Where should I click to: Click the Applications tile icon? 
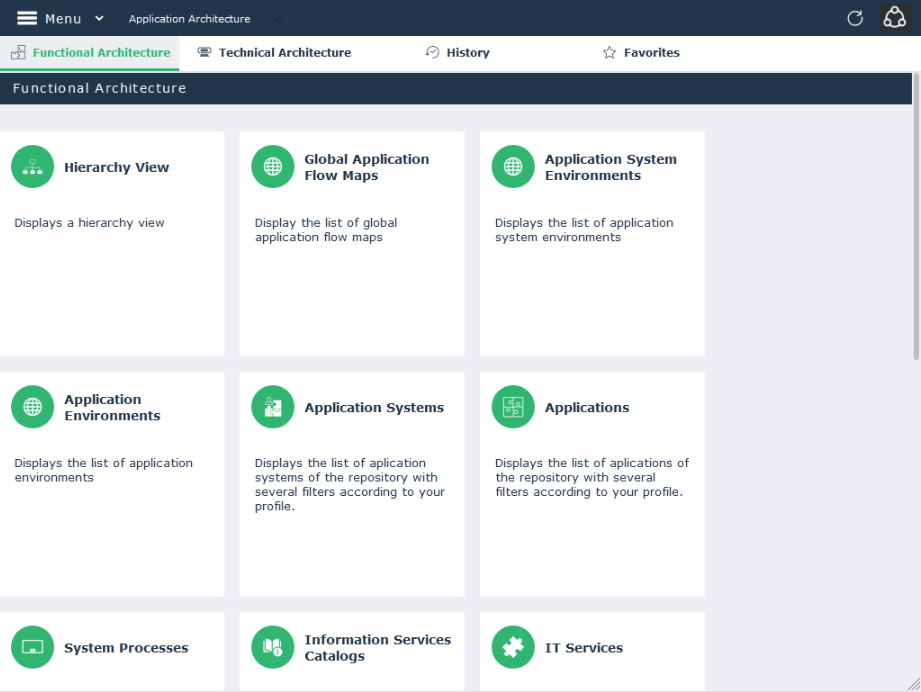point(513,407)
